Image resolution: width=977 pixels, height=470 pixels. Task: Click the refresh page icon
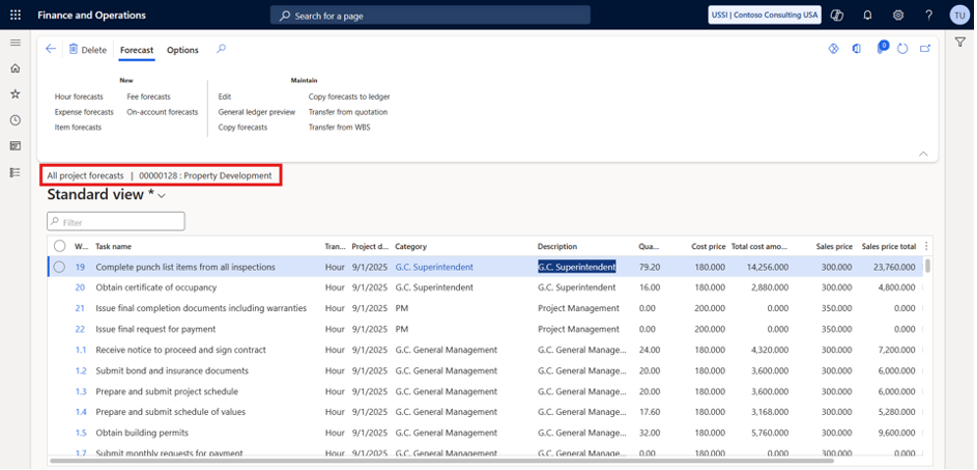903,49
